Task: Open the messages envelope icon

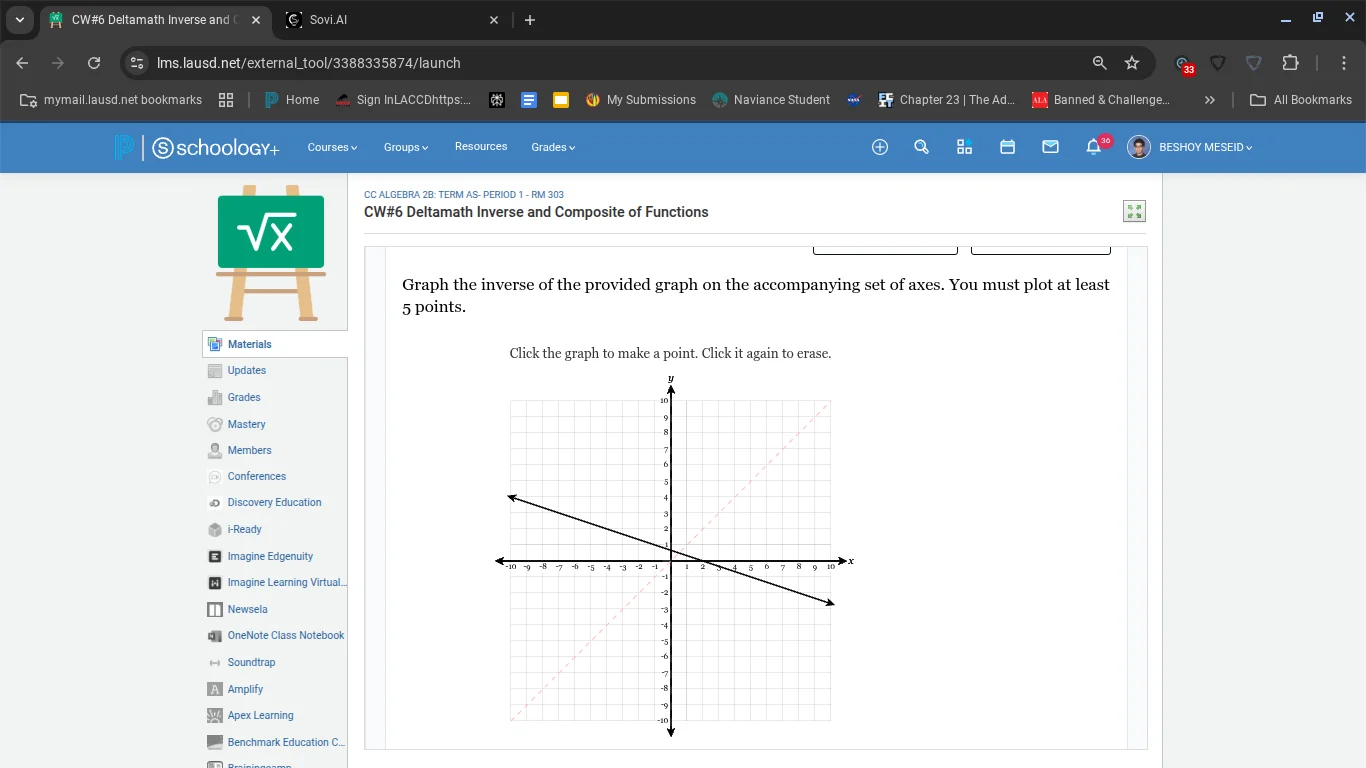Action: (x=1050, y=146)
